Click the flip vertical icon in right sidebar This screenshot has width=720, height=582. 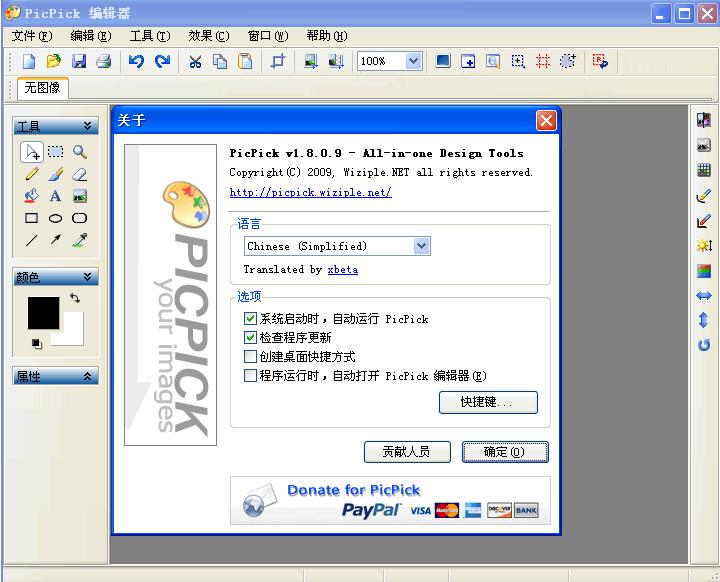click(703, 320)
